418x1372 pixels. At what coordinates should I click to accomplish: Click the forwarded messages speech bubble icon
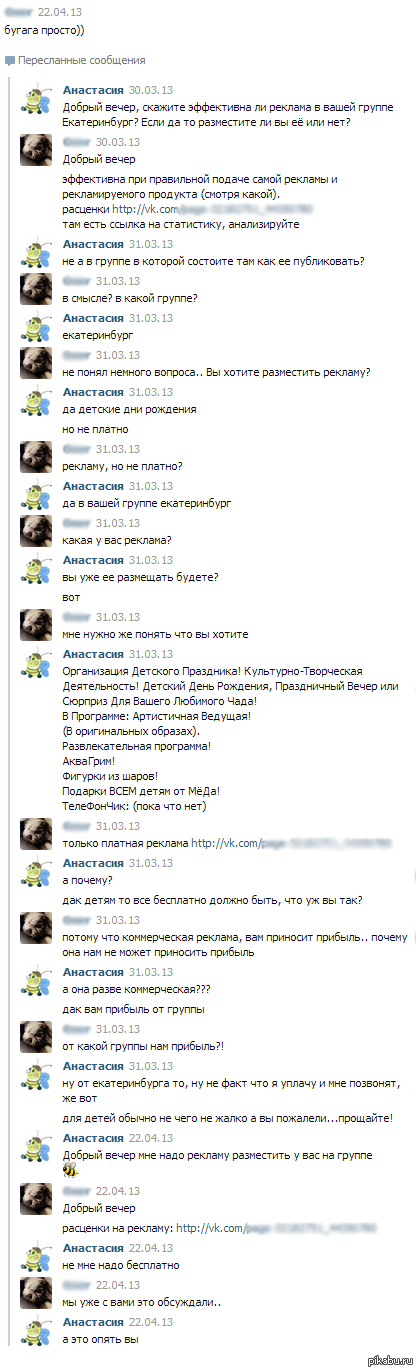coord(10,60)
